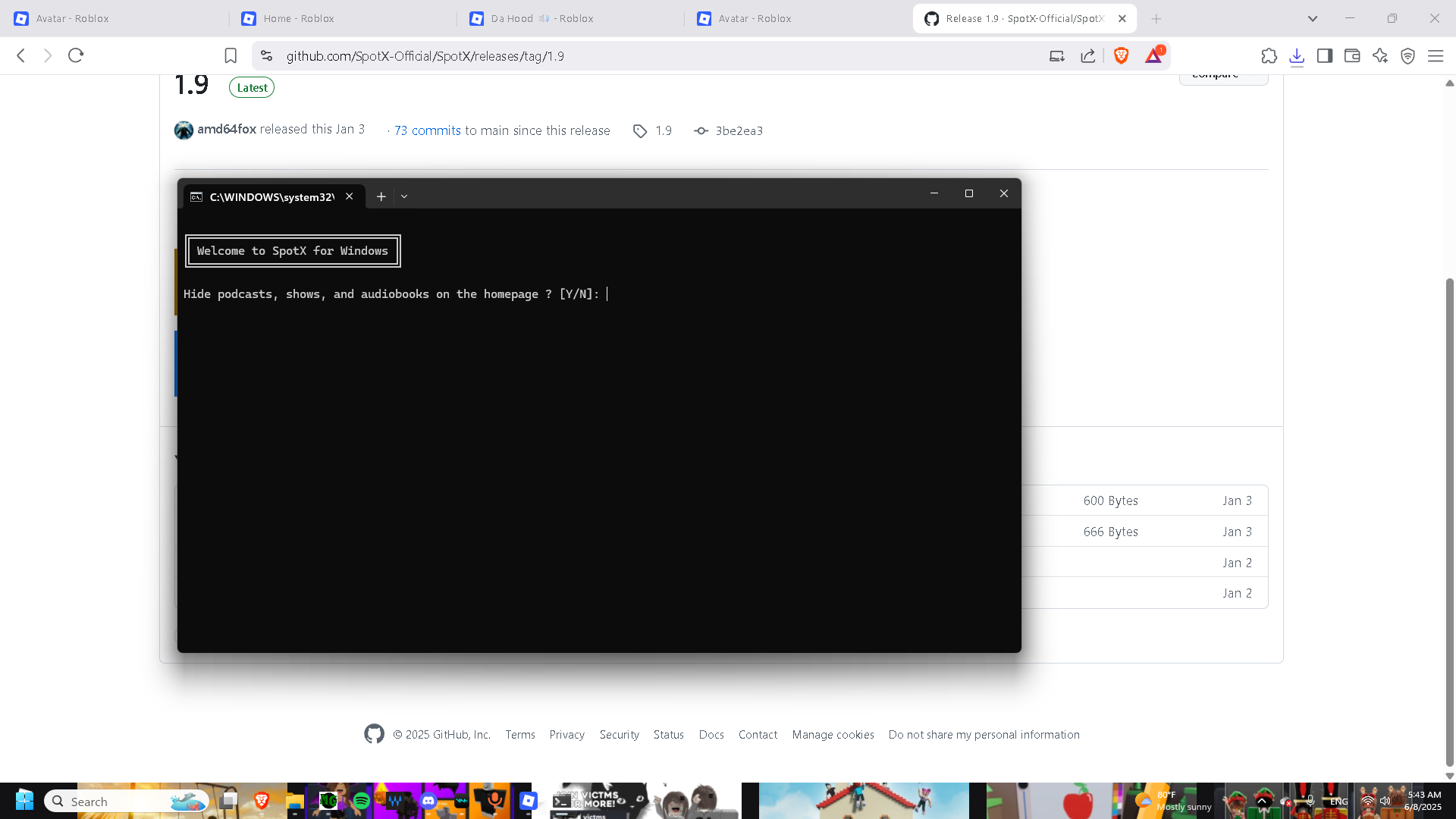Open the browser extensions puzzle icon
1456x819 pixels.
(x=1269, y=55)
